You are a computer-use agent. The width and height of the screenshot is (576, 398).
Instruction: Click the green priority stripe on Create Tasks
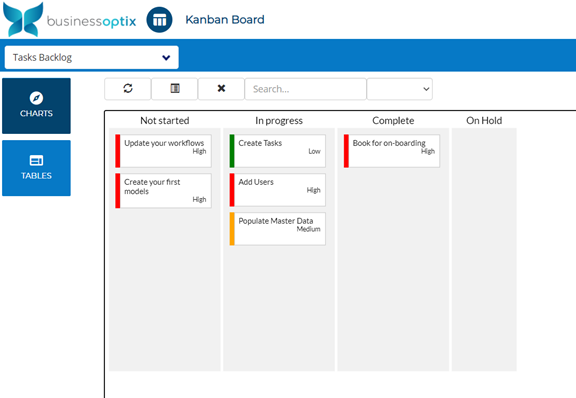232,151
